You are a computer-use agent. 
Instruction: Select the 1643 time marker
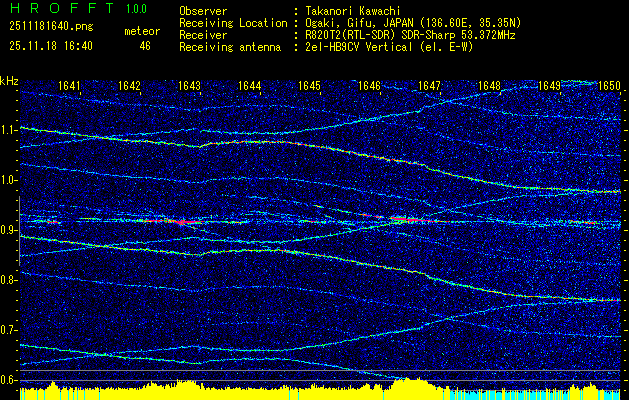point(189,86)
